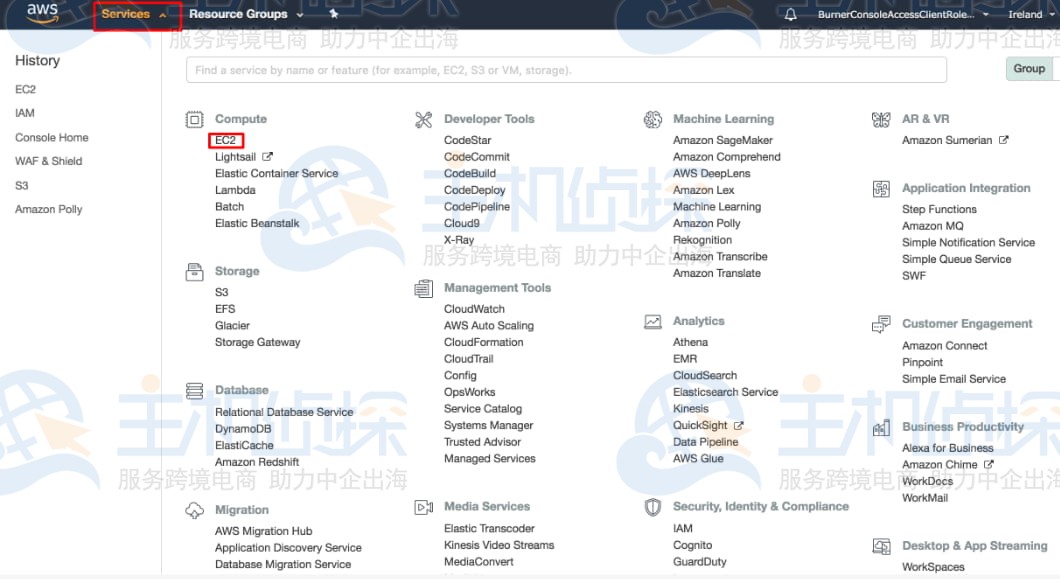Screen dimensions: 1060x579
Task: Open EC2 under Compute
Action: click(226, 140)
